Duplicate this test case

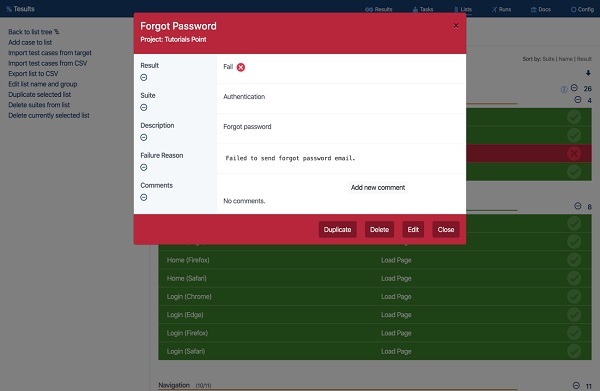pyautogui.click(x=338, y=230)
